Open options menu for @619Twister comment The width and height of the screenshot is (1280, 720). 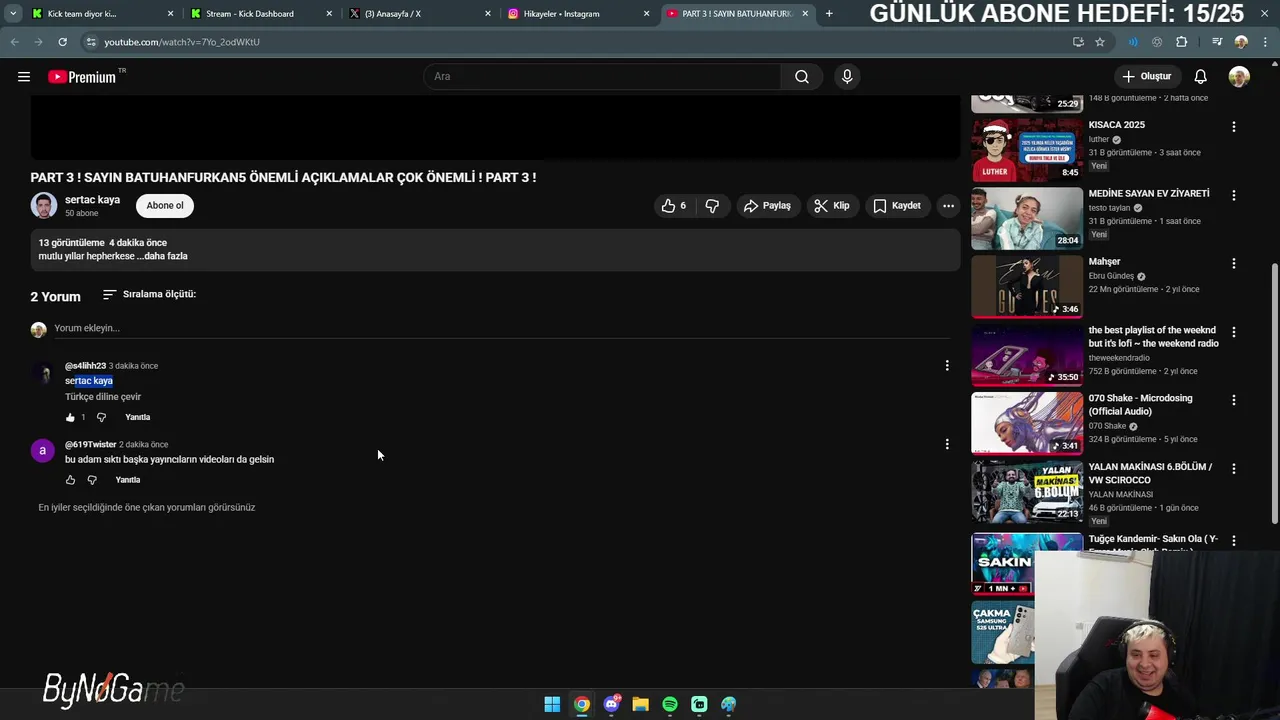[x=947, y=444]
